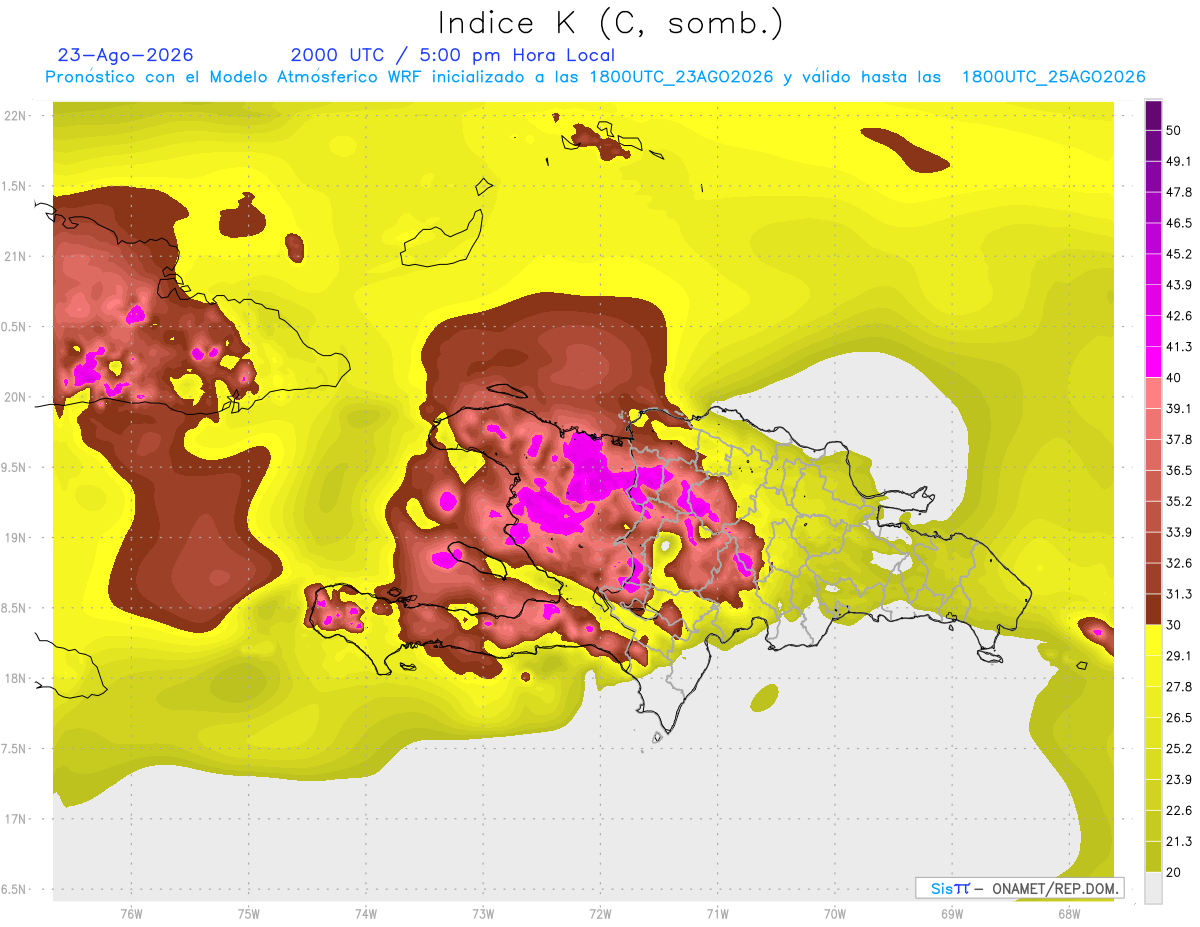Click the longitude axis label "68W"
This screenshot has width=1200, height=927.
tap(1069, 914)
